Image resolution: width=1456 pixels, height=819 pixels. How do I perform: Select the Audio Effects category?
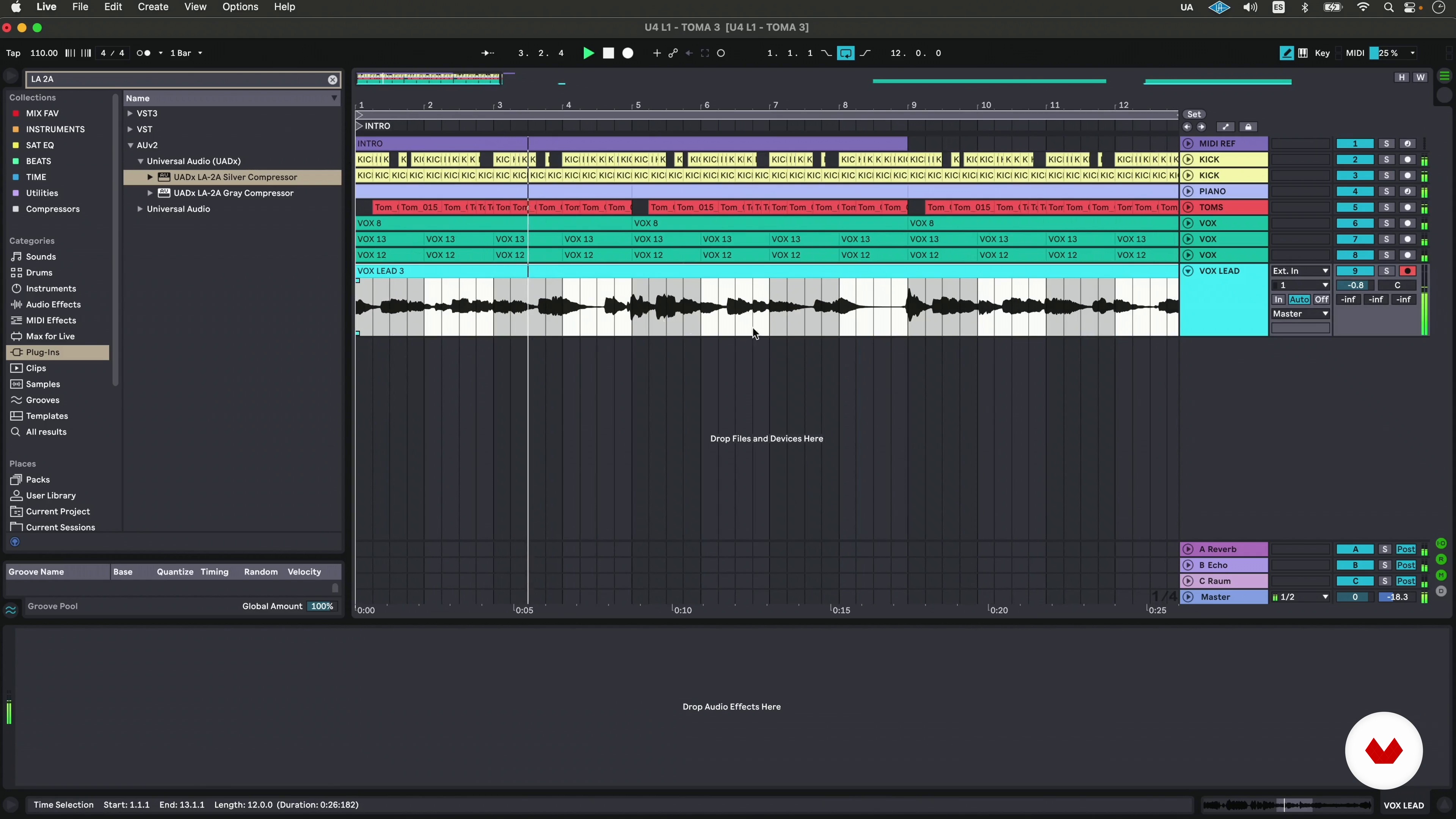53,304
